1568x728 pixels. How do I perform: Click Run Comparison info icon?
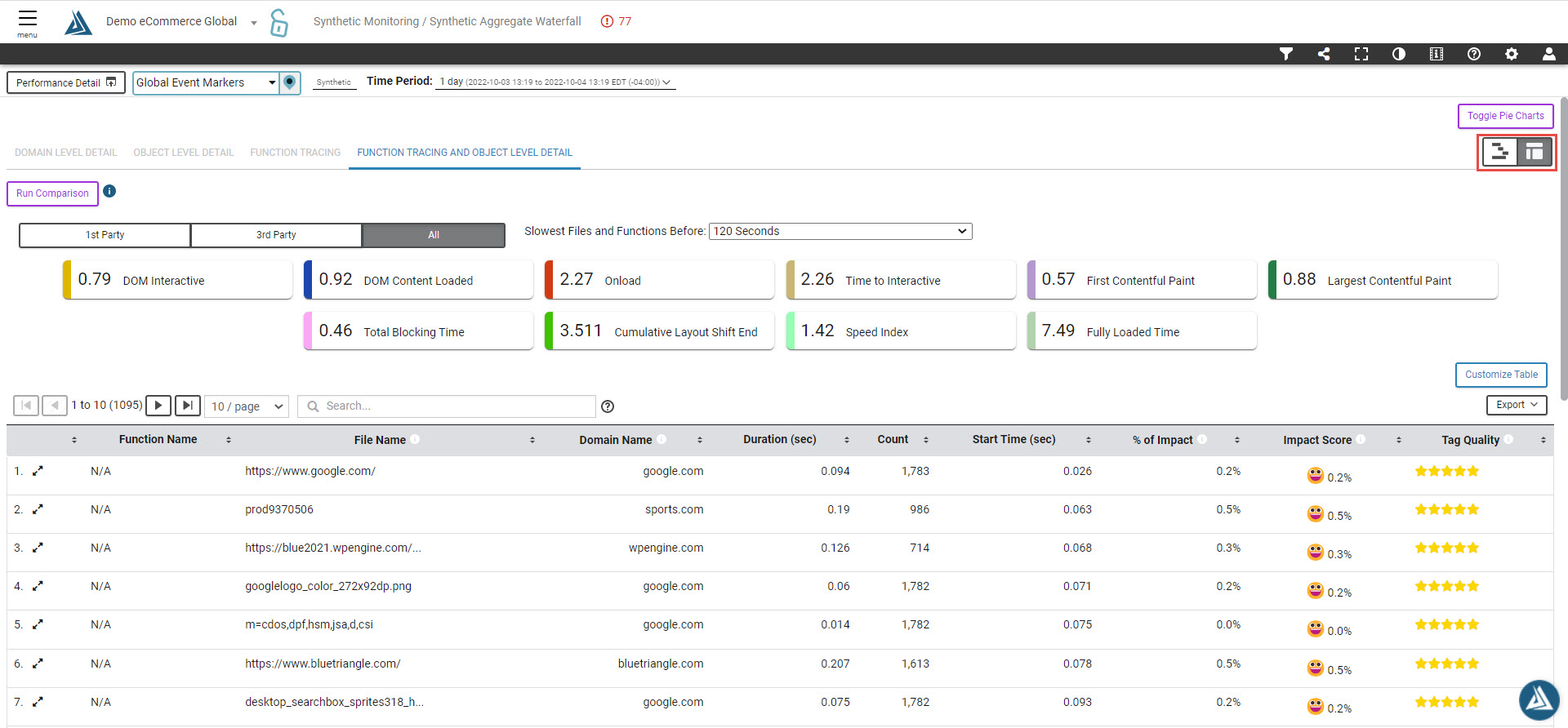109,191
